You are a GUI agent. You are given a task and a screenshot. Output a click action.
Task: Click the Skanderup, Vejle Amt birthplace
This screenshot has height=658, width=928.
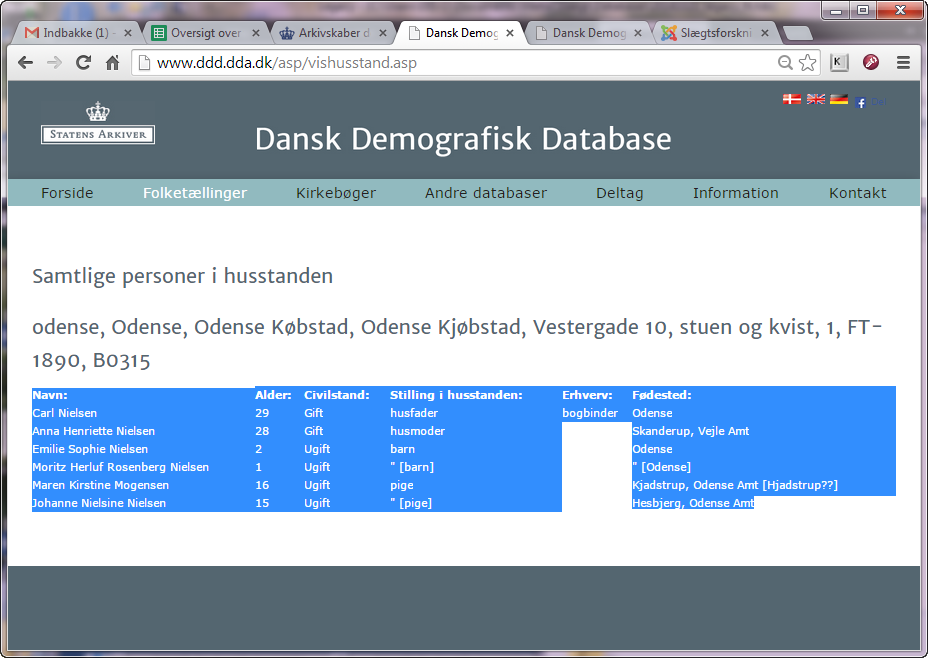point(691,431)
